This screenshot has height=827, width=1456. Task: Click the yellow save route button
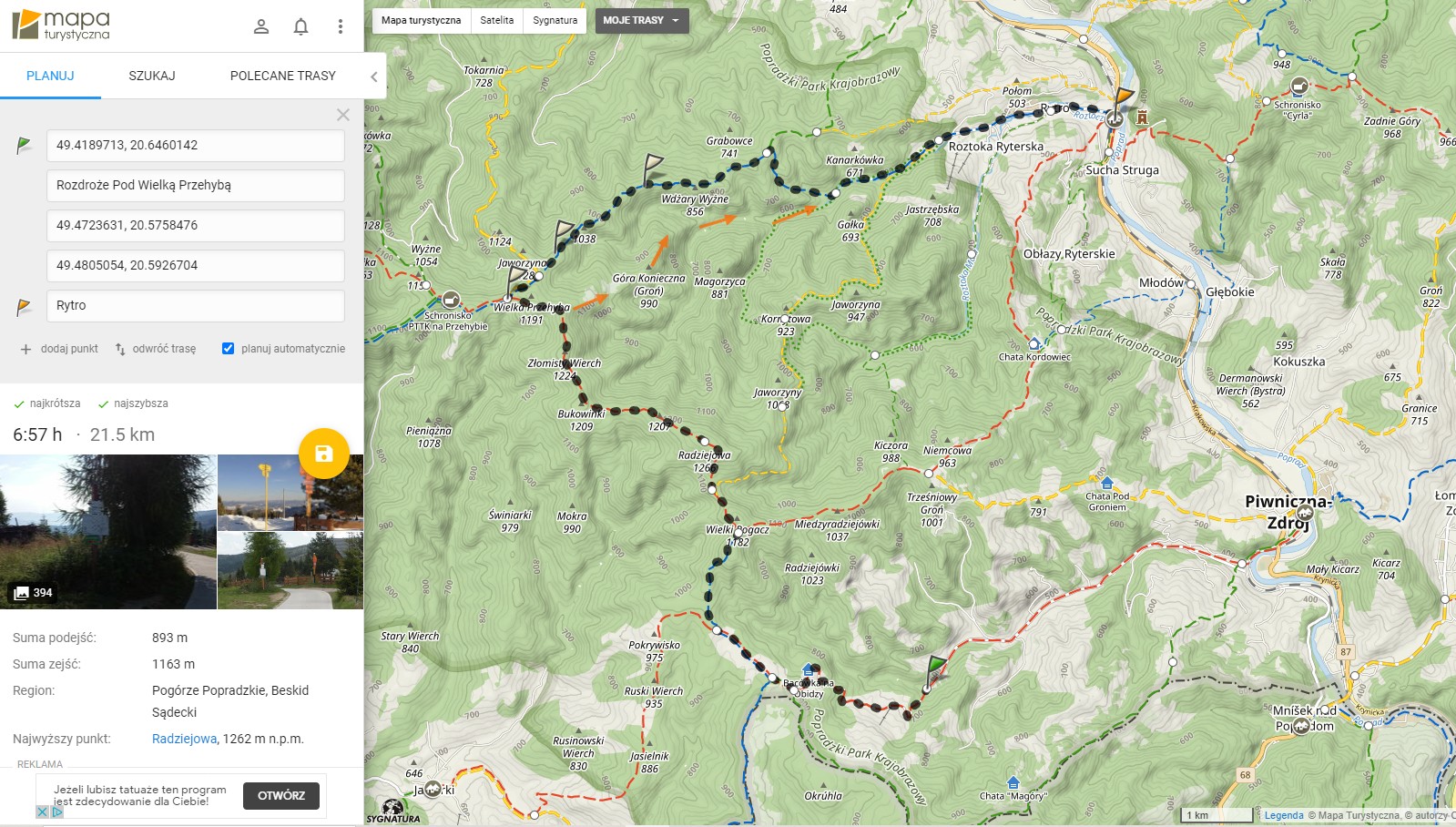(x=323, y=454)
